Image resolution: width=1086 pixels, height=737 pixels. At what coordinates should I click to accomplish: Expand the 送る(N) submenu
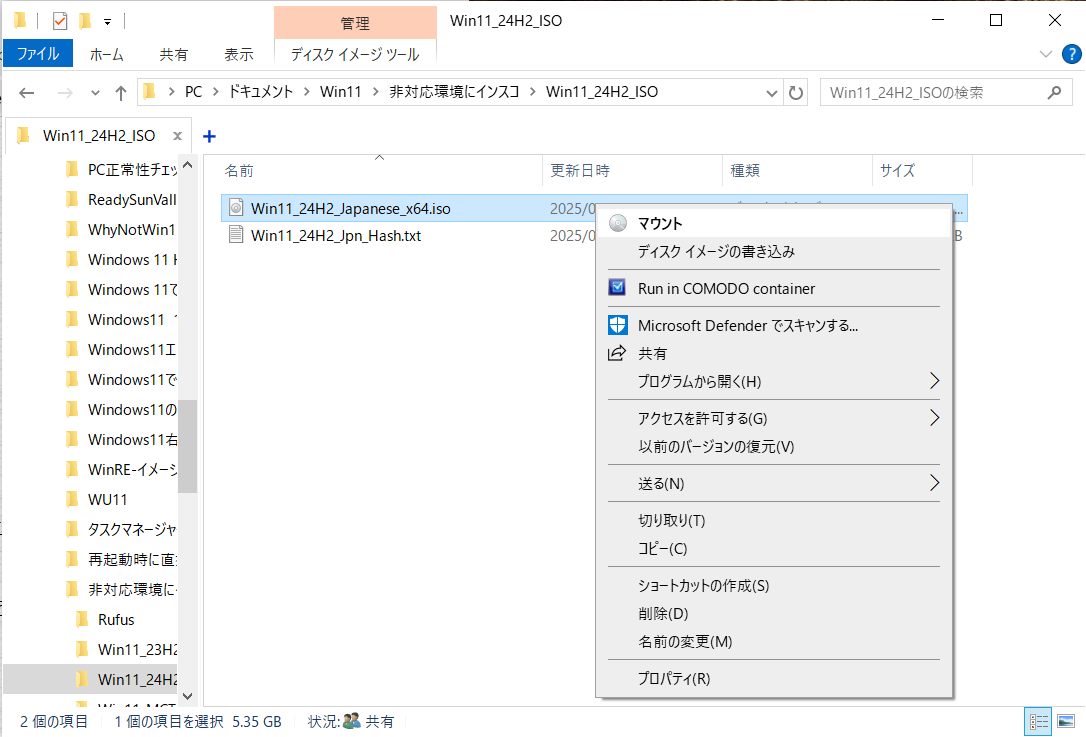coord(774,483)
